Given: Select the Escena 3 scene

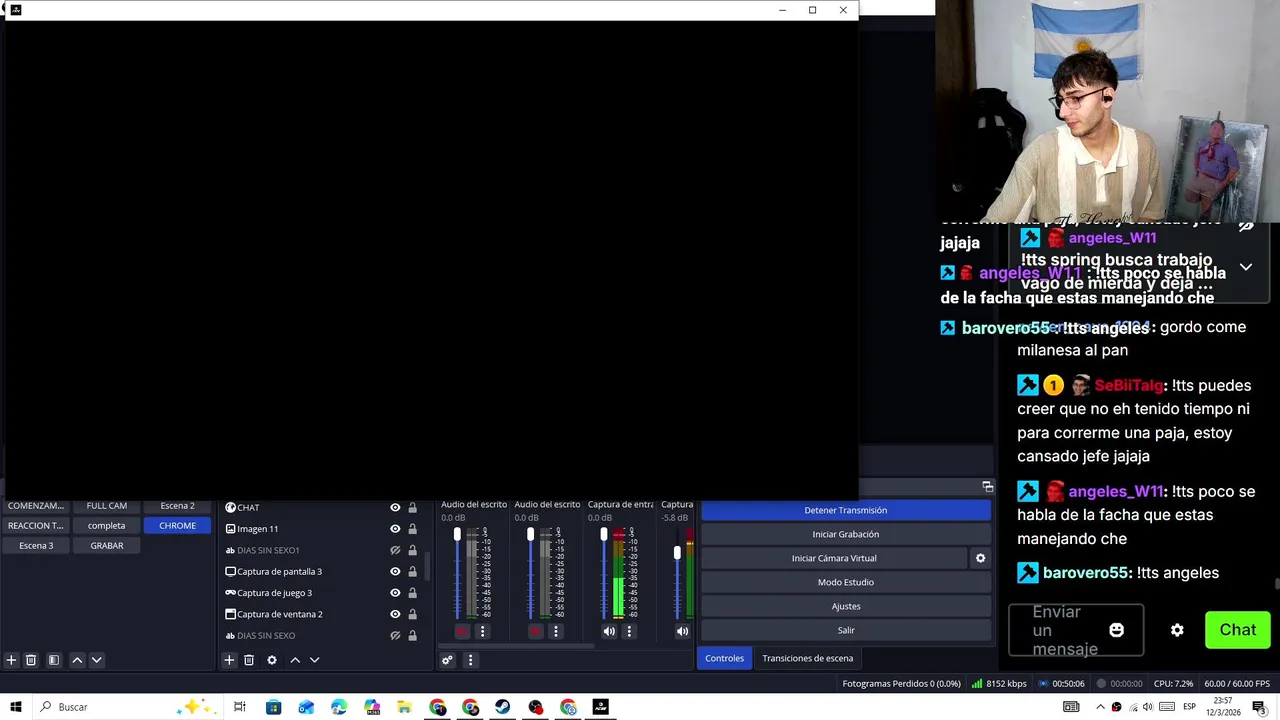Looking at the screenshot, I should (36, 546).
